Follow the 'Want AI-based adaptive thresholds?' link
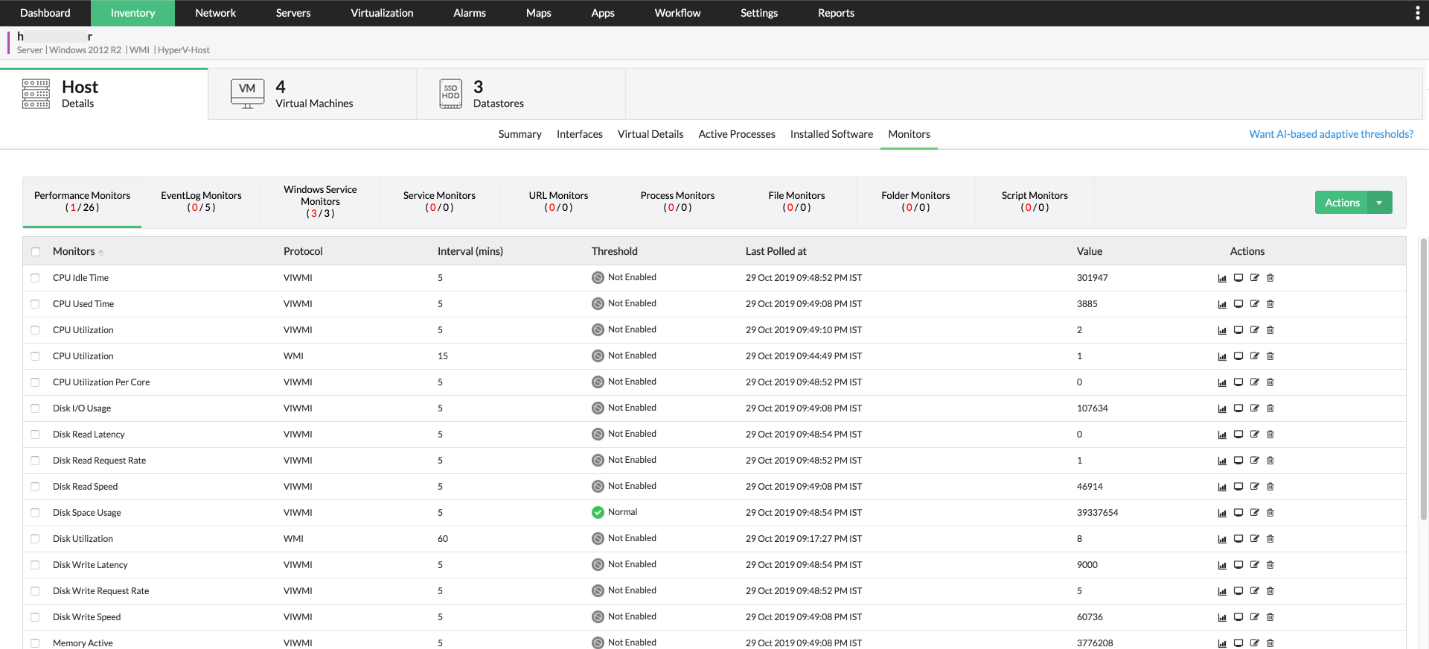The image size is (1429, 649). (x=1330, y=134)
